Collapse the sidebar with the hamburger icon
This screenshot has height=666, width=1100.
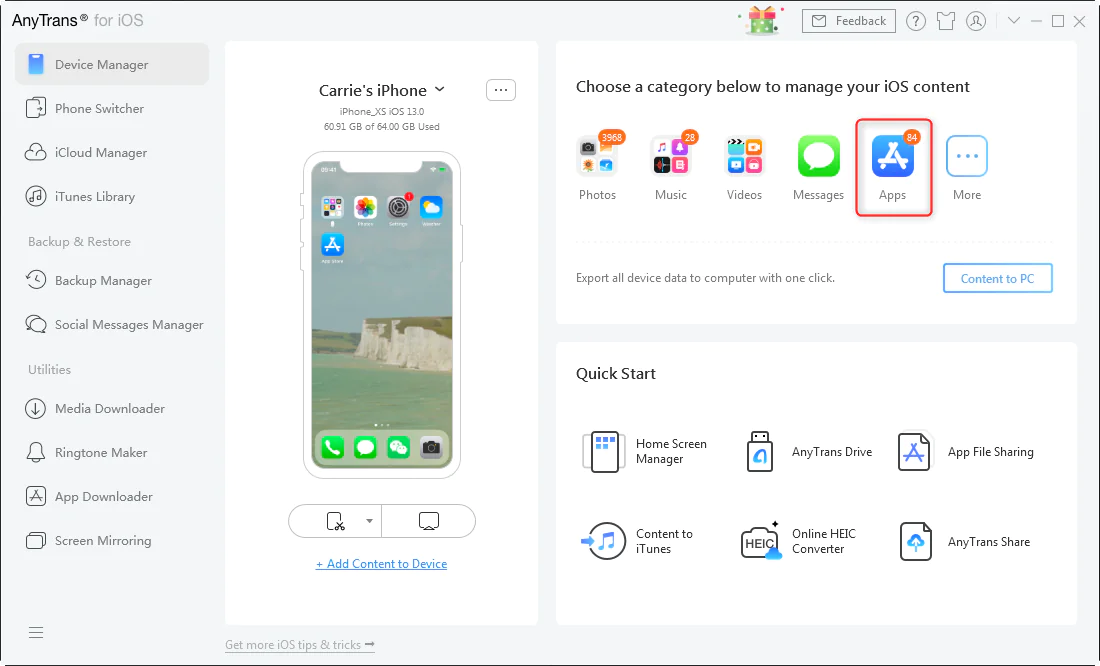click(x=36, y=632)
